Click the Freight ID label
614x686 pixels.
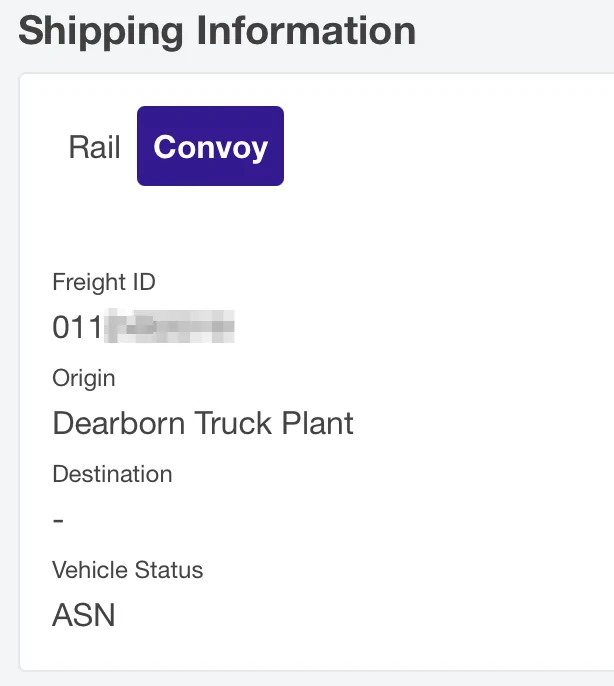104,283
